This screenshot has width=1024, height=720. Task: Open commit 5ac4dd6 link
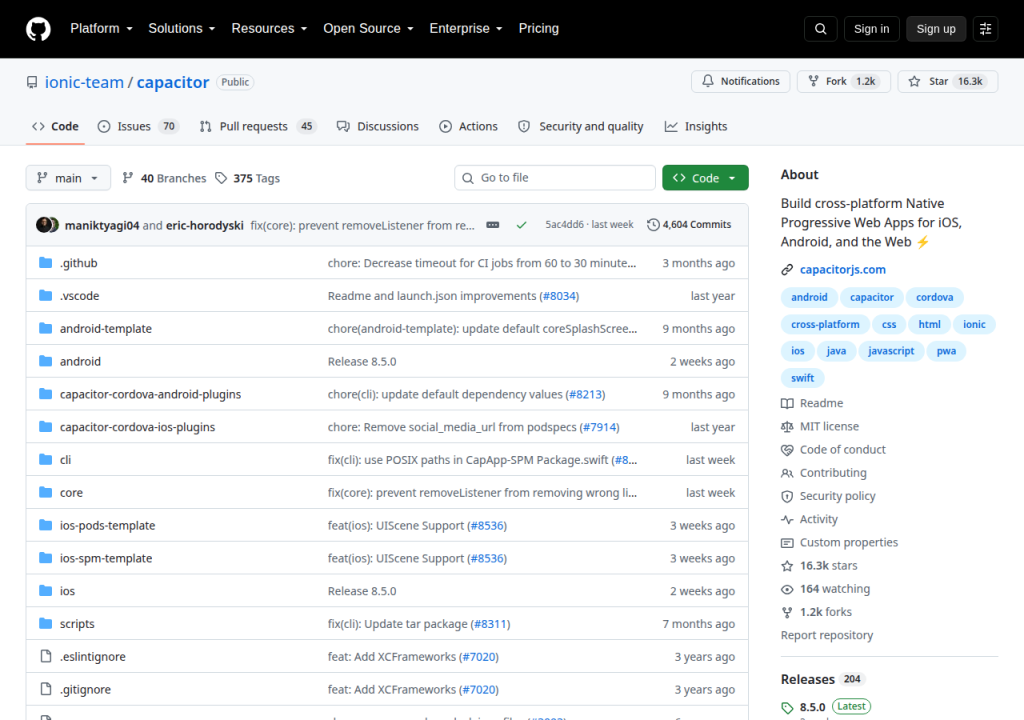[564, 225]
